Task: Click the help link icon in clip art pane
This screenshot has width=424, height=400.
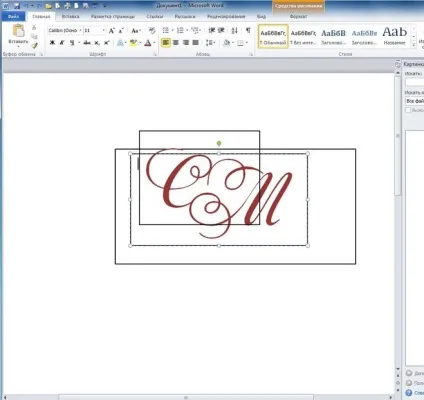Action: tap(409, 393)
